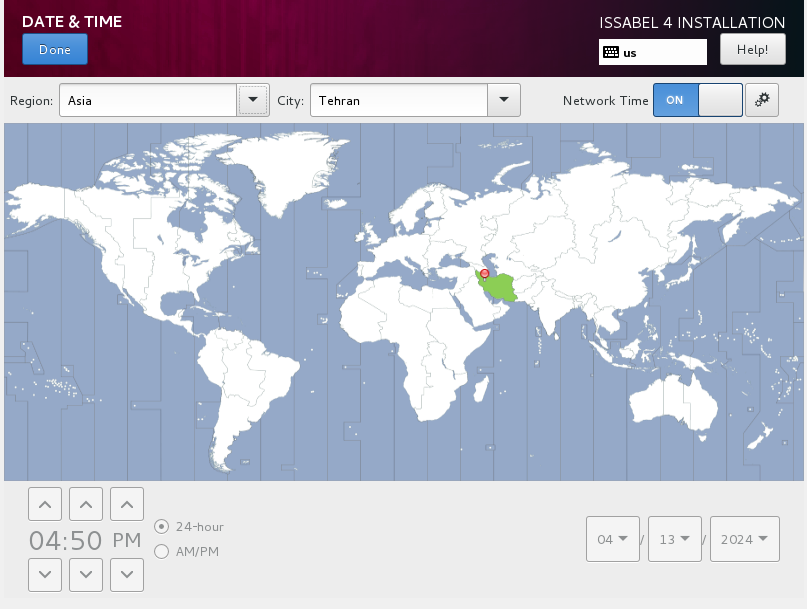Expand the City dropdown arrow
Screen dimensions: 807x609
coord(504,100)
